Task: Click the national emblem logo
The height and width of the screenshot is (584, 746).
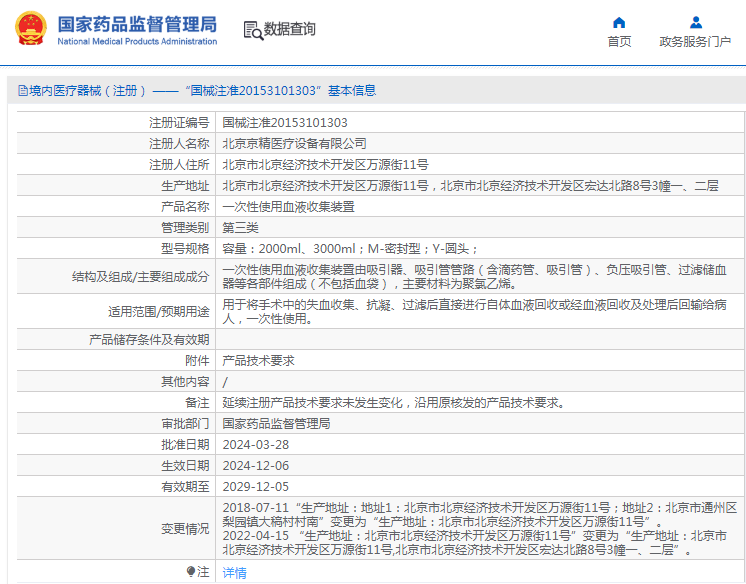Action: point(31,29)
